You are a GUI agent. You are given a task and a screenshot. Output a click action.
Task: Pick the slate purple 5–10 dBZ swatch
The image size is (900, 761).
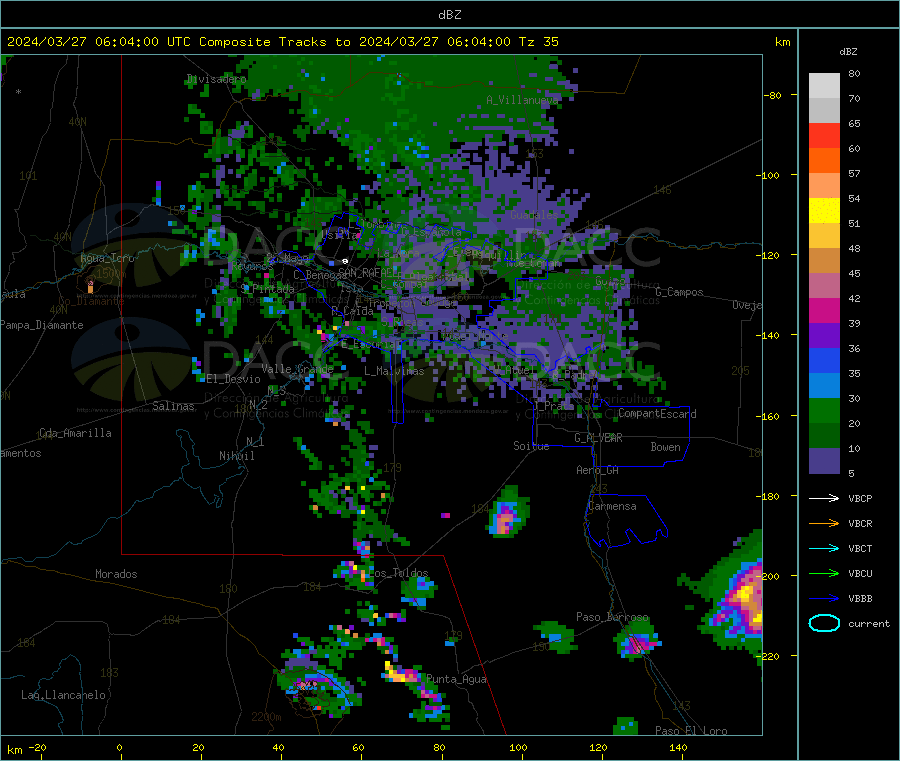coord(824,461)
